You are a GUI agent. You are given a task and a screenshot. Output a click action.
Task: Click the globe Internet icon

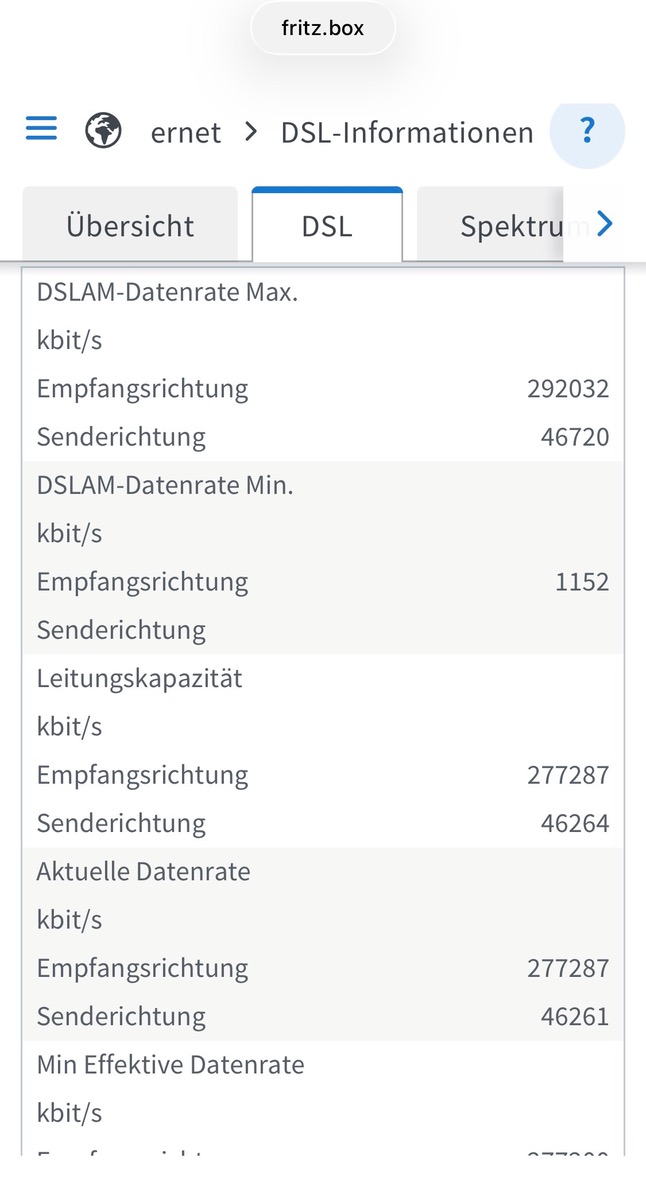click(103, 131)
